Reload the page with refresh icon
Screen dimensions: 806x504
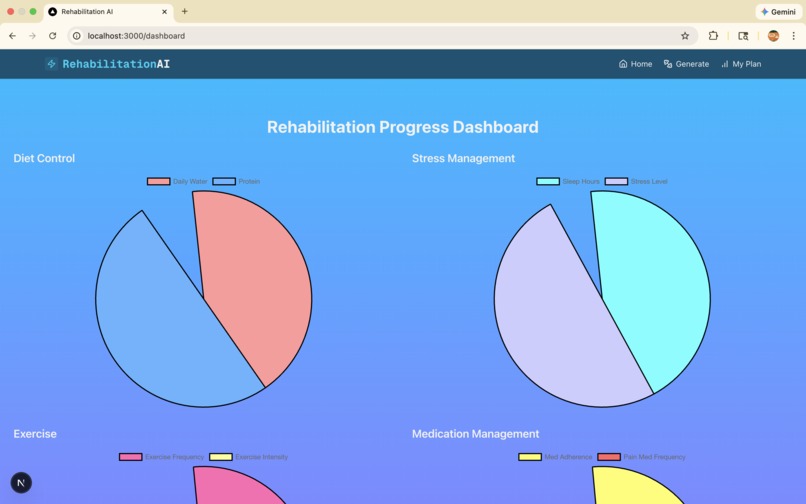pyautogui.click(x=52, y=36)
